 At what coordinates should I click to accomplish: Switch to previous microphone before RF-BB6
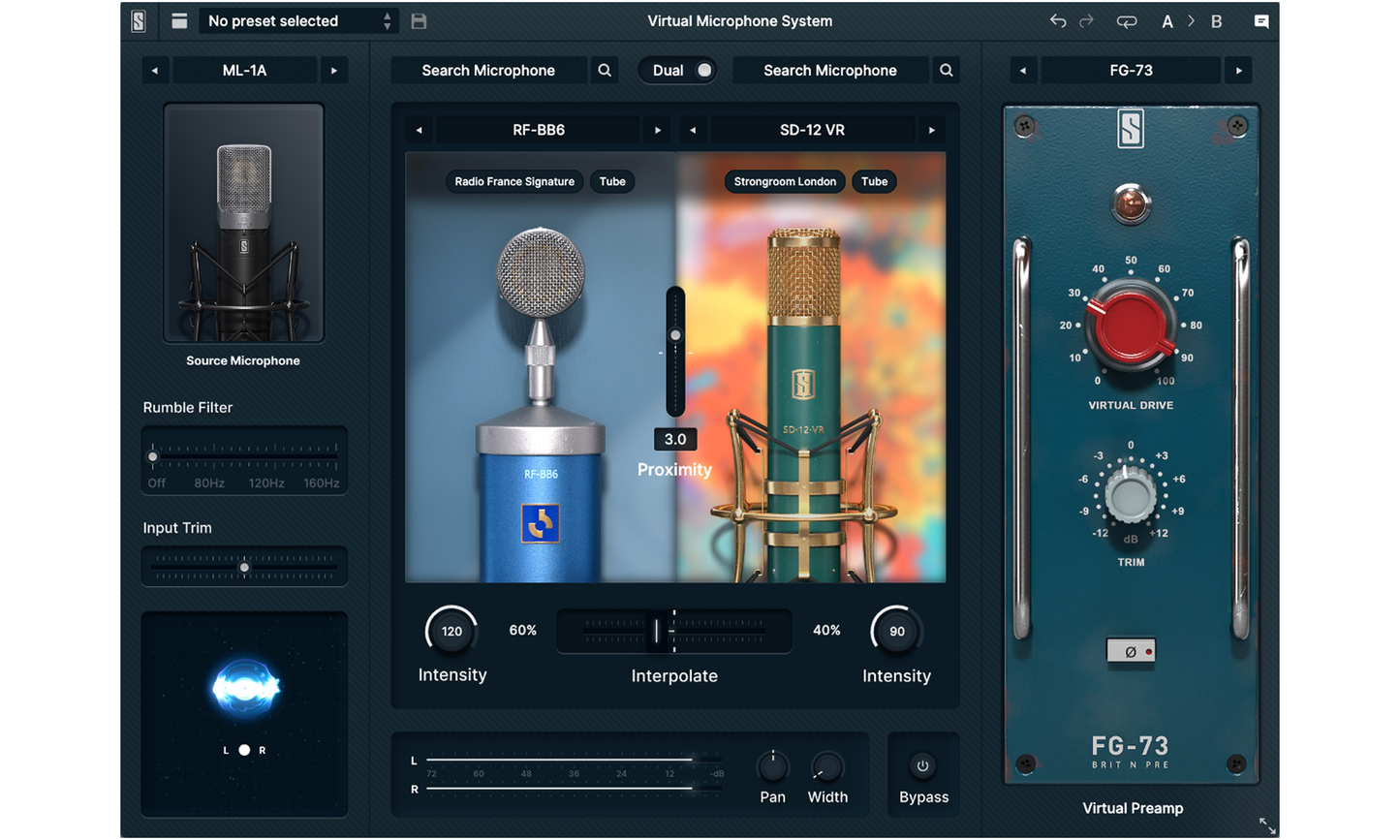pos(419,130)
